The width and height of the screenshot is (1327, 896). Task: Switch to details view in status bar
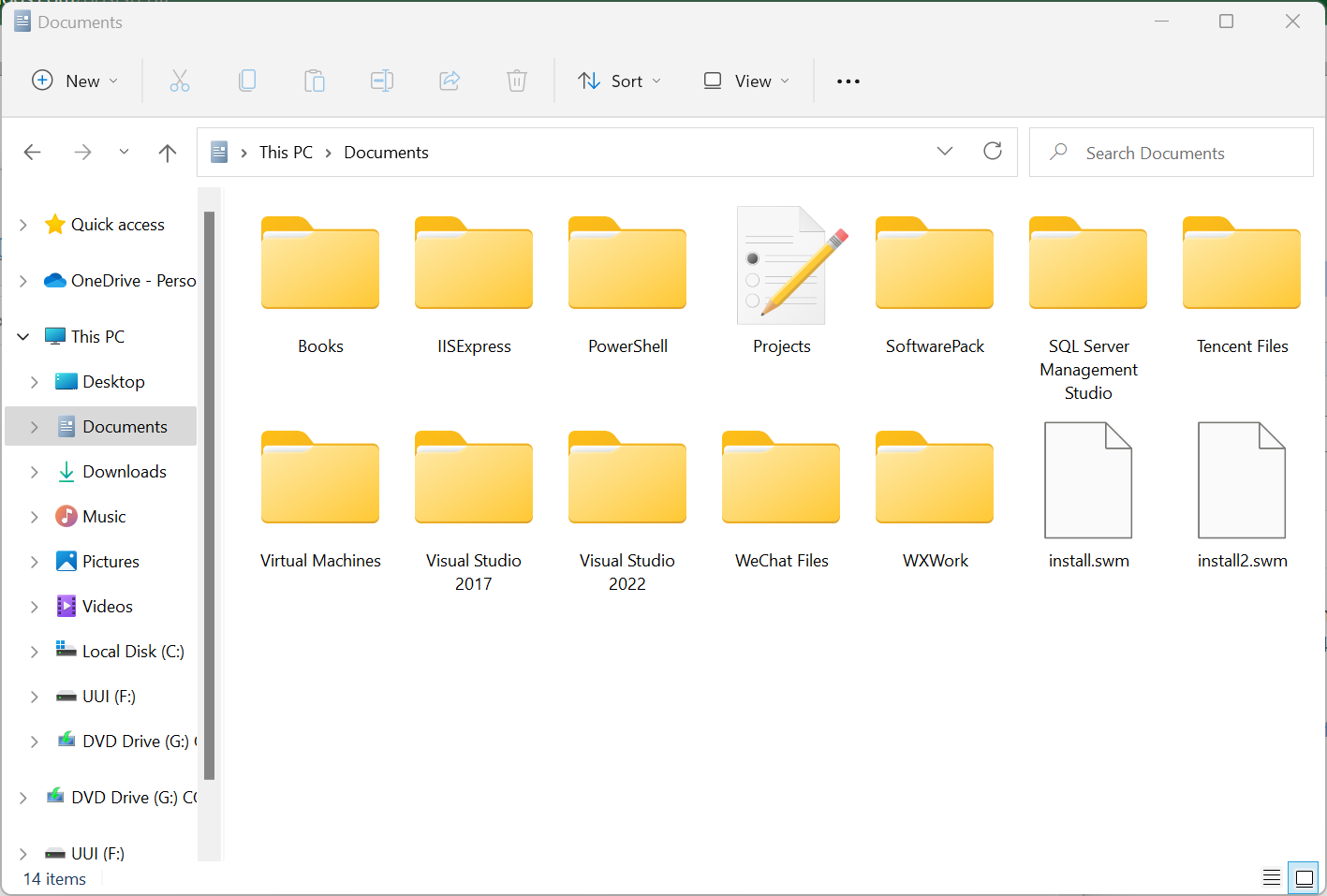click(x=1272, y=878)
